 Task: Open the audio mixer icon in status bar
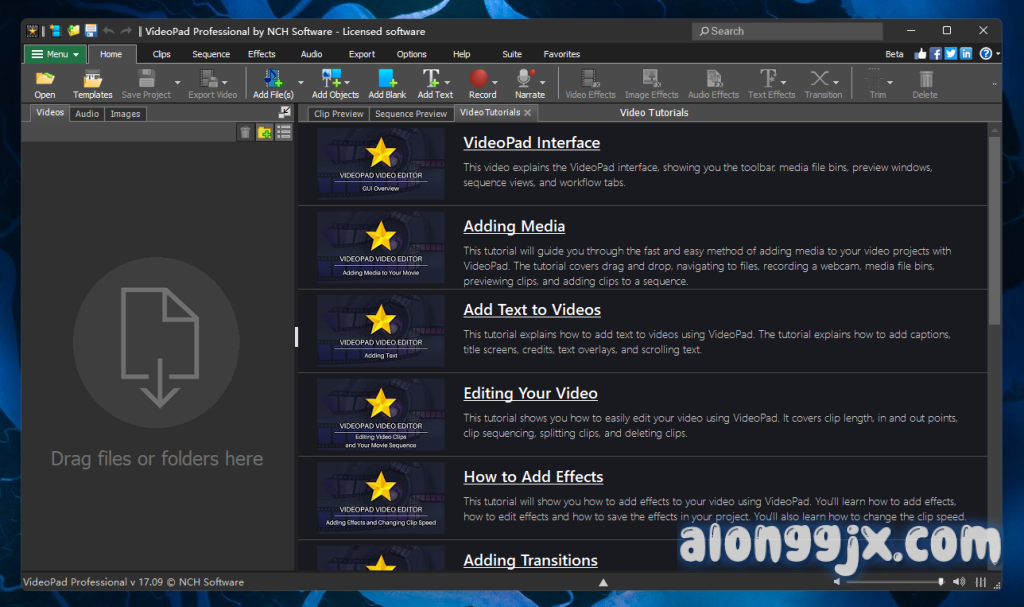coord(981,582)
